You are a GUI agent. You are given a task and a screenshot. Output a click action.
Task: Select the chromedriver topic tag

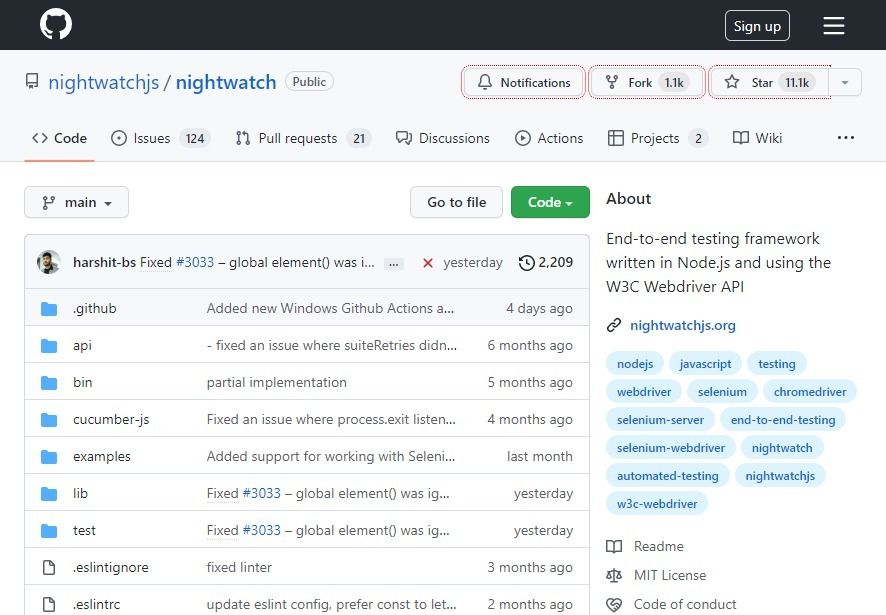(810, 392)
